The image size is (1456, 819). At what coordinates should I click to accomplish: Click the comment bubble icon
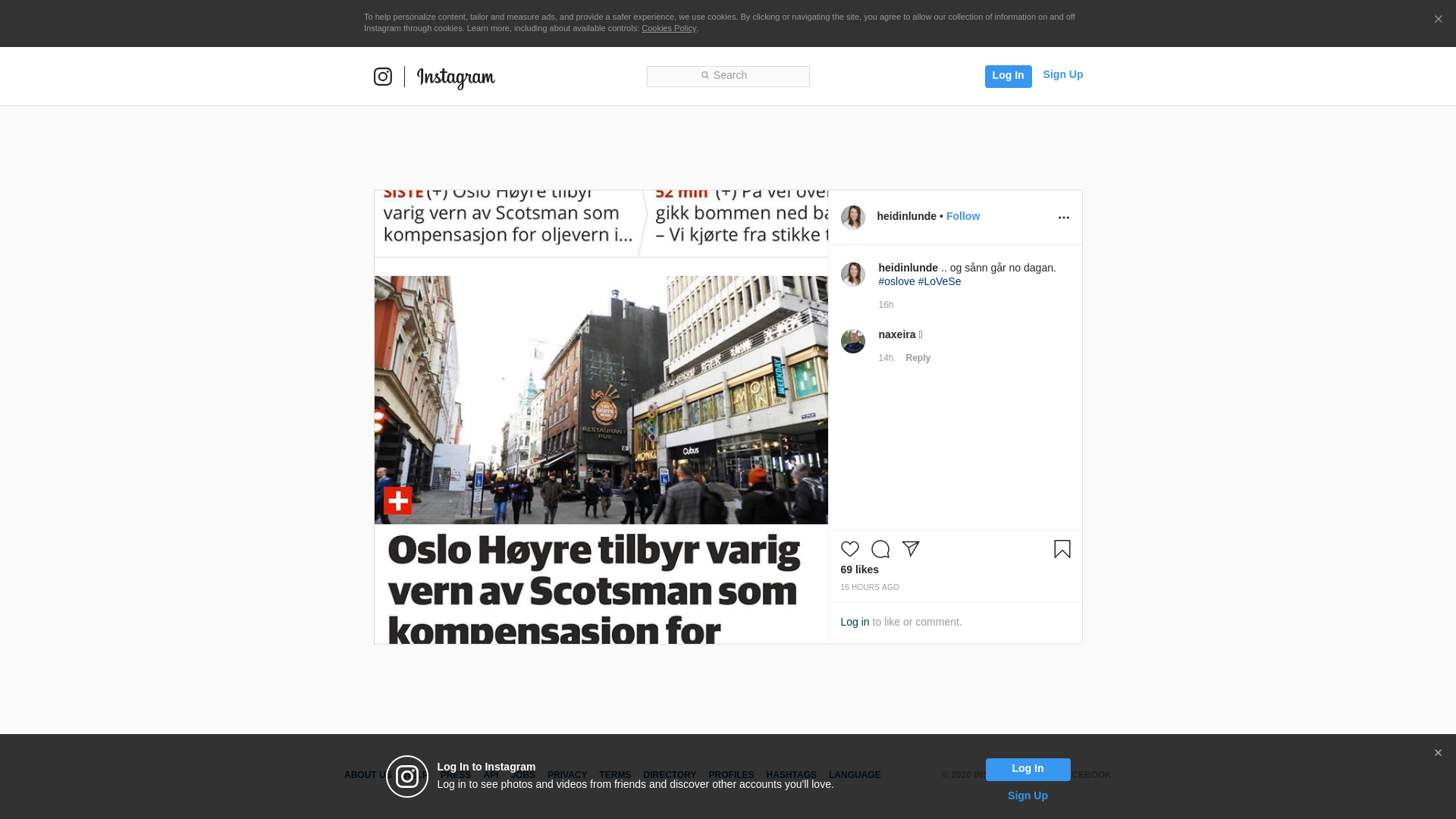pyautogui.click(x=880, y=549)
